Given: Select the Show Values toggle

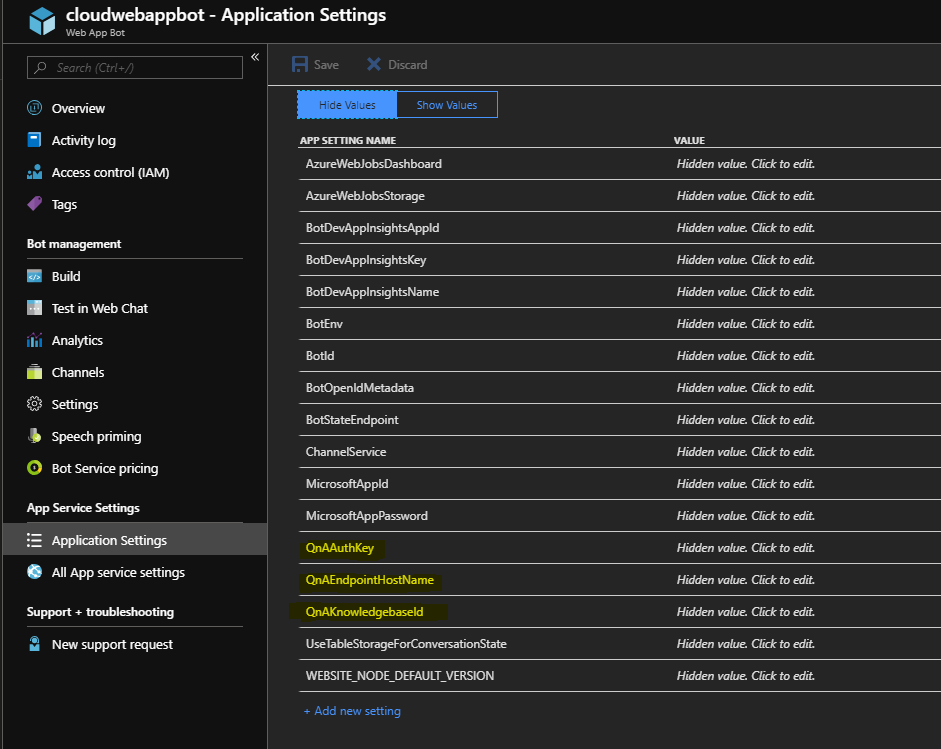Looking at the screenshot, I should (447, 104).
